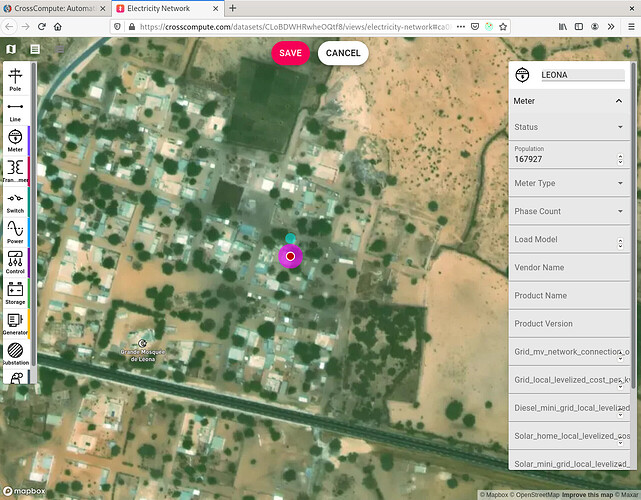Open Firefox account icon

tap(595, 27)
